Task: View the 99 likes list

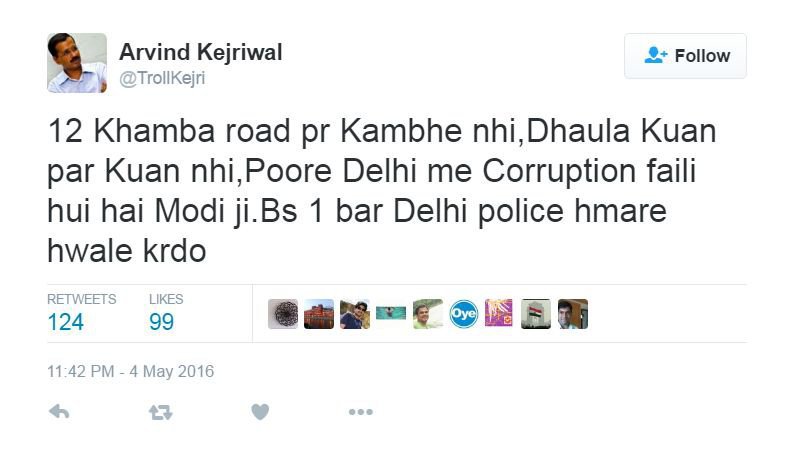Action: coord(166,313)
